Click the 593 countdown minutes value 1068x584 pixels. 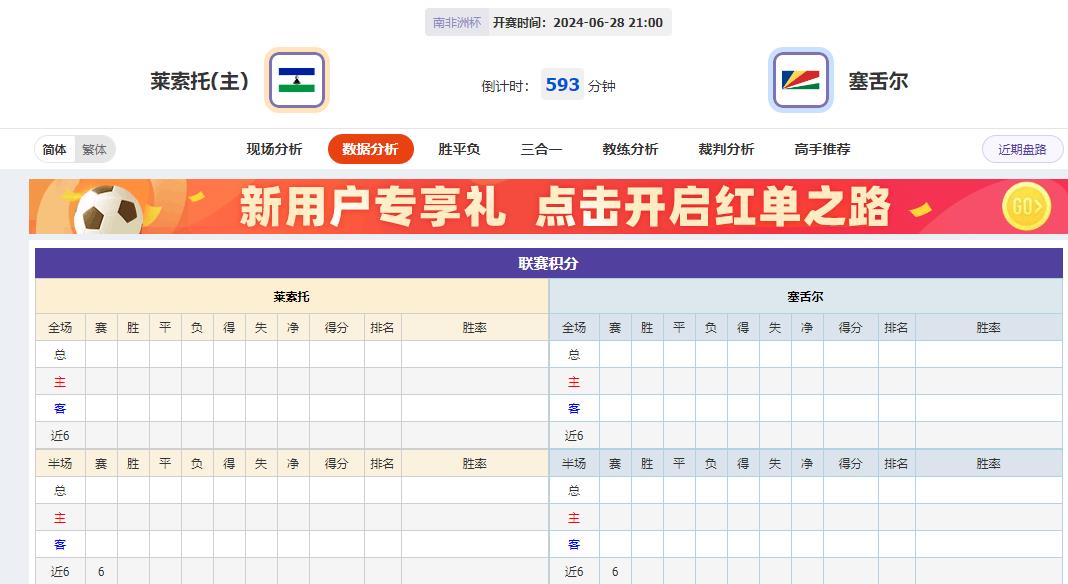tap(562, 85)
